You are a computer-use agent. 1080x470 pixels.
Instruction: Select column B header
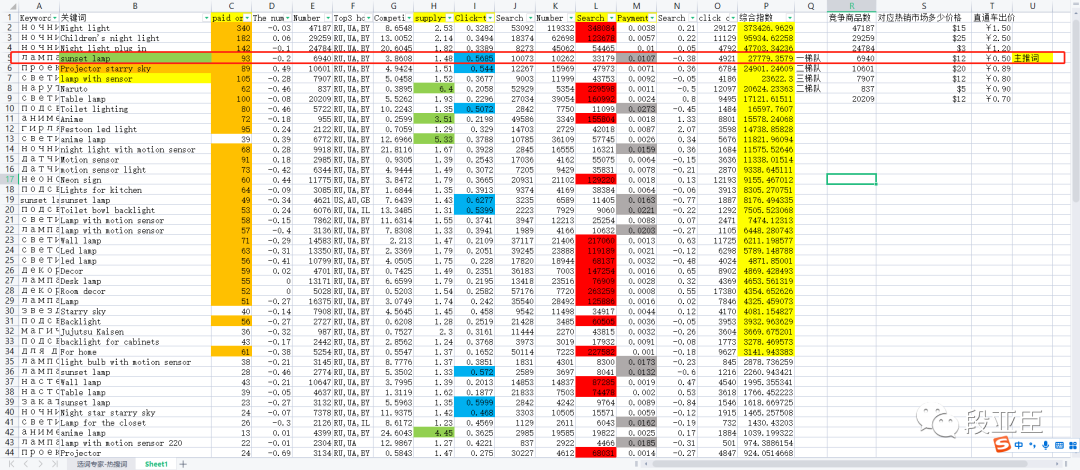[x=135, y=6]
